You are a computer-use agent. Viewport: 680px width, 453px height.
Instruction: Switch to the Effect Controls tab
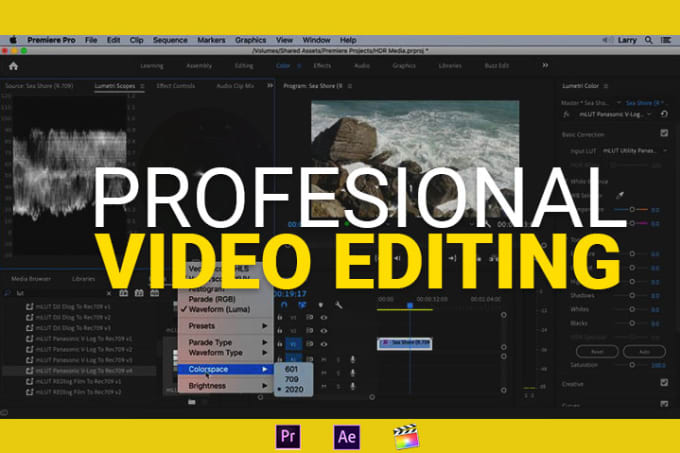[x=176, y=86]
